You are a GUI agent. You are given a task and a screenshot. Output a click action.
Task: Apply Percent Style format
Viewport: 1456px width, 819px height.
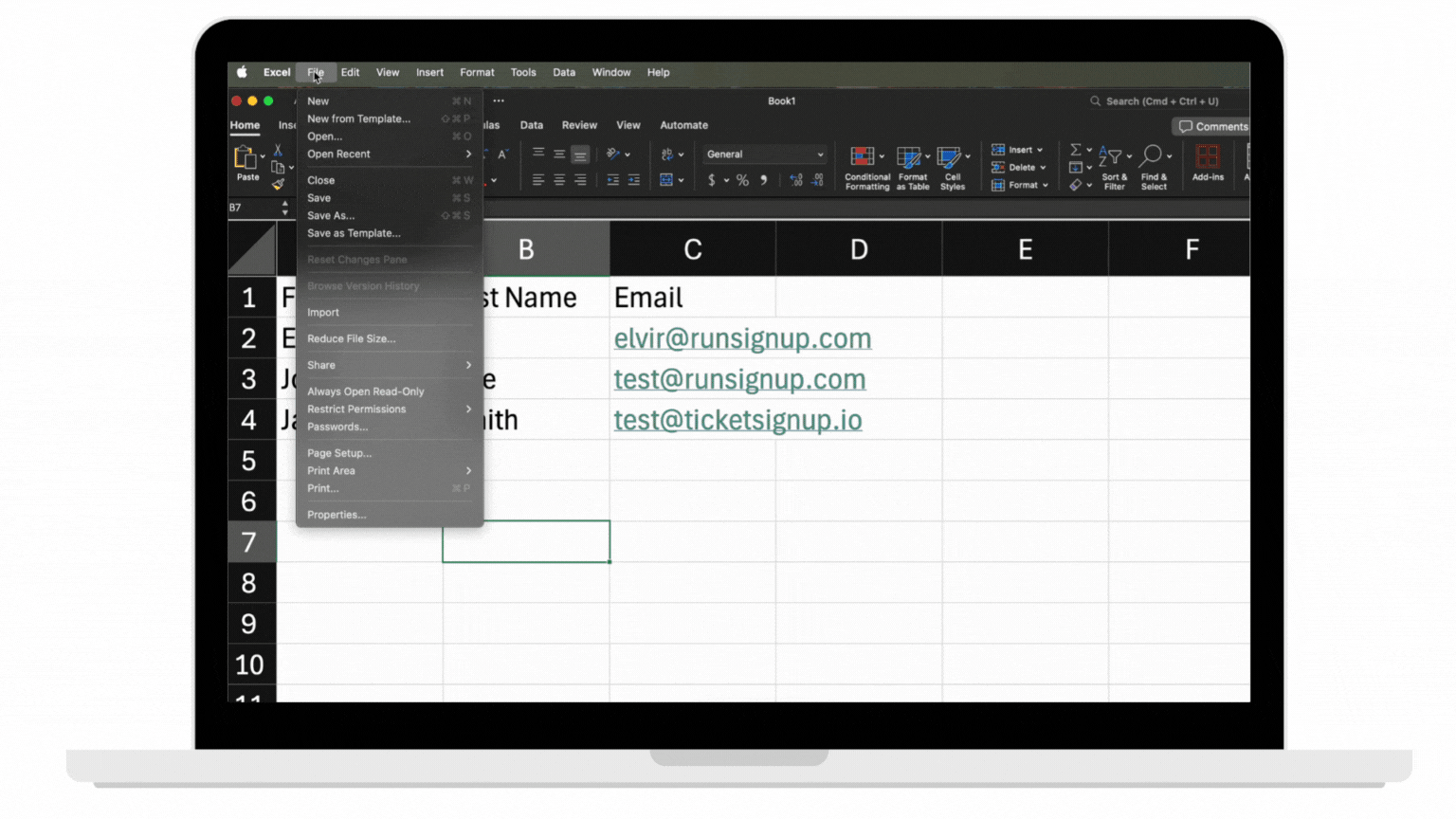[x=742, y=180]
